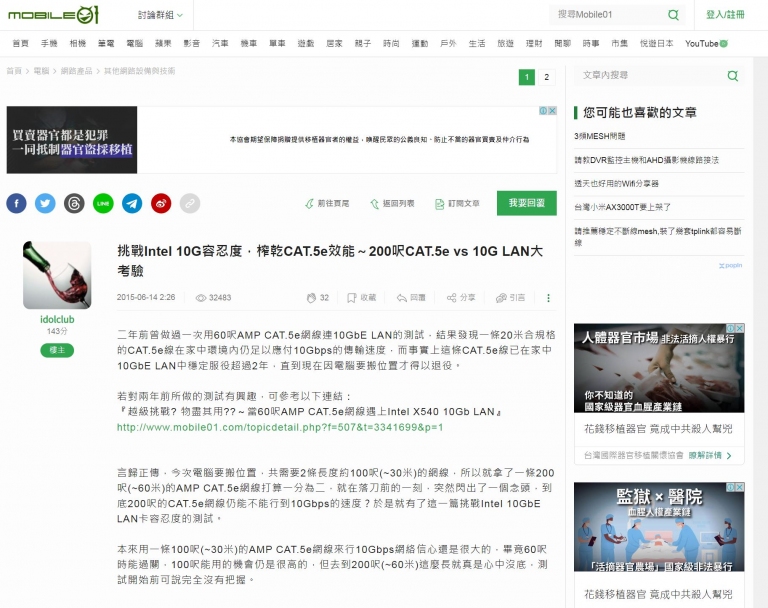Viewport: 768px width, 608px height.
Task: Close the 人體器官市場 sidebar ad
Action: 740,328
